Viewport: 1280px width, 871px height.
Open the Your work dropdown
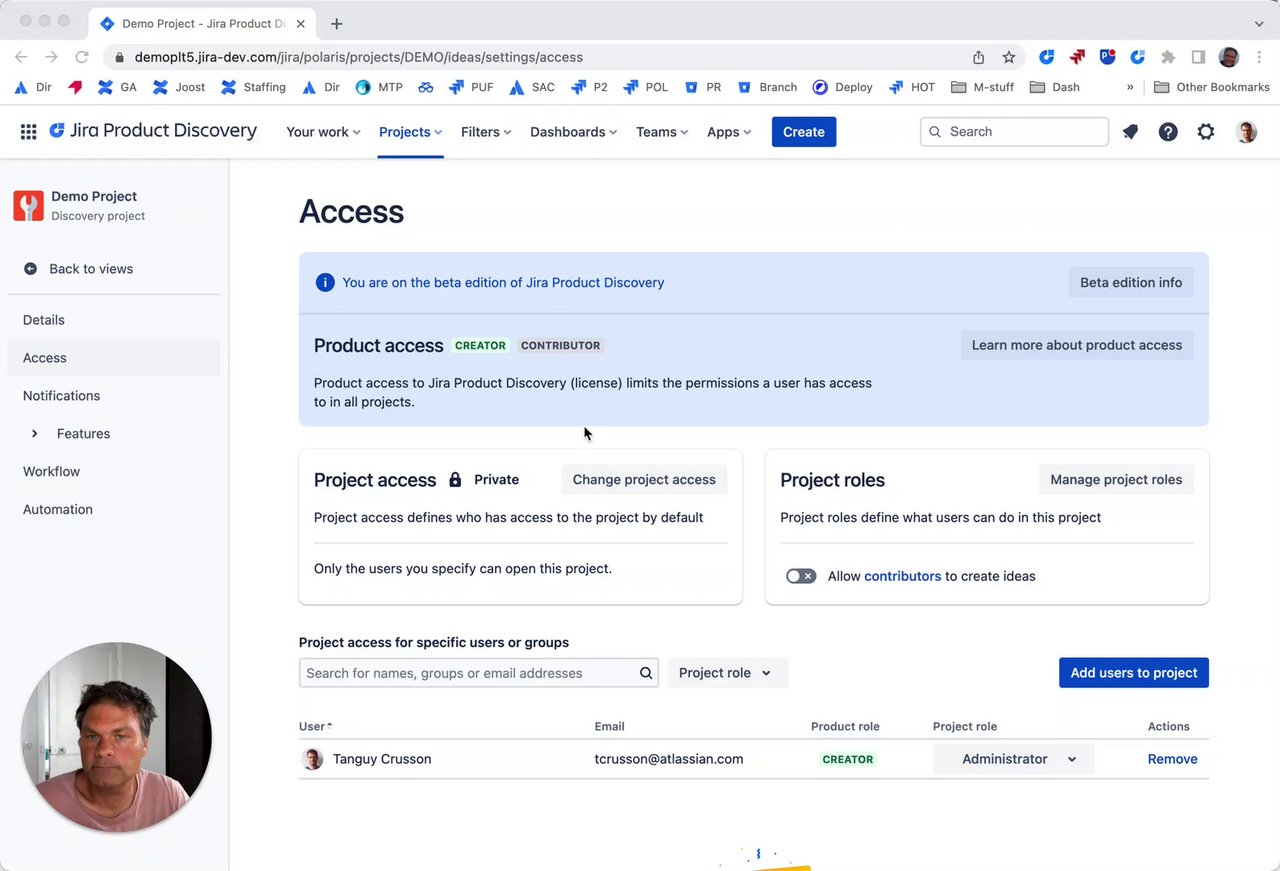coord(323,132)
